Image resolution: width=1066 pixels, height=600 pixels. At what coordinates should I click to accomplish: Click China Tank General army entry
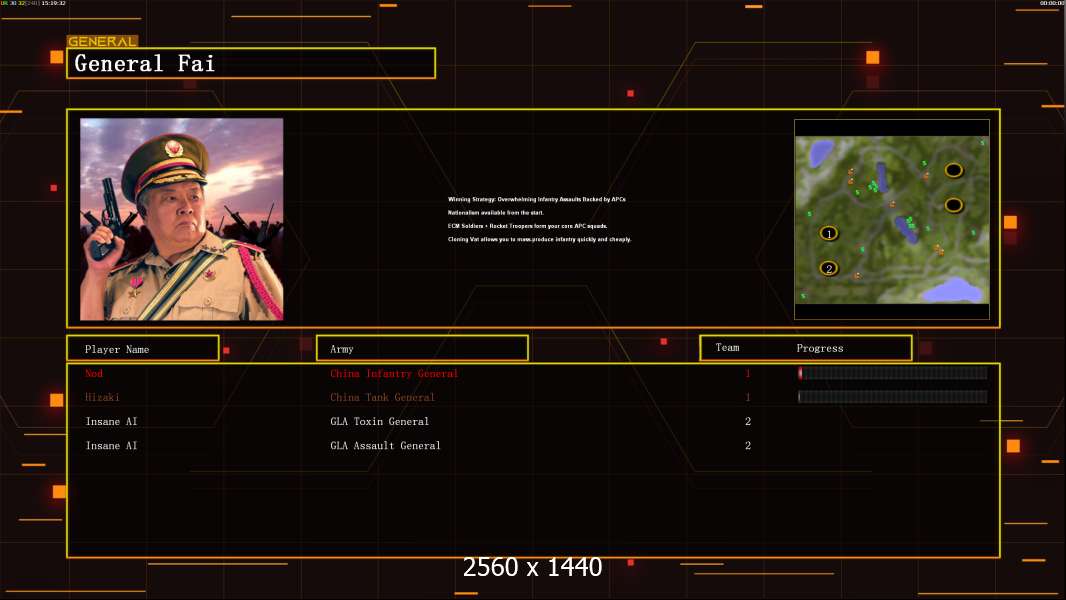click(382, 398)
